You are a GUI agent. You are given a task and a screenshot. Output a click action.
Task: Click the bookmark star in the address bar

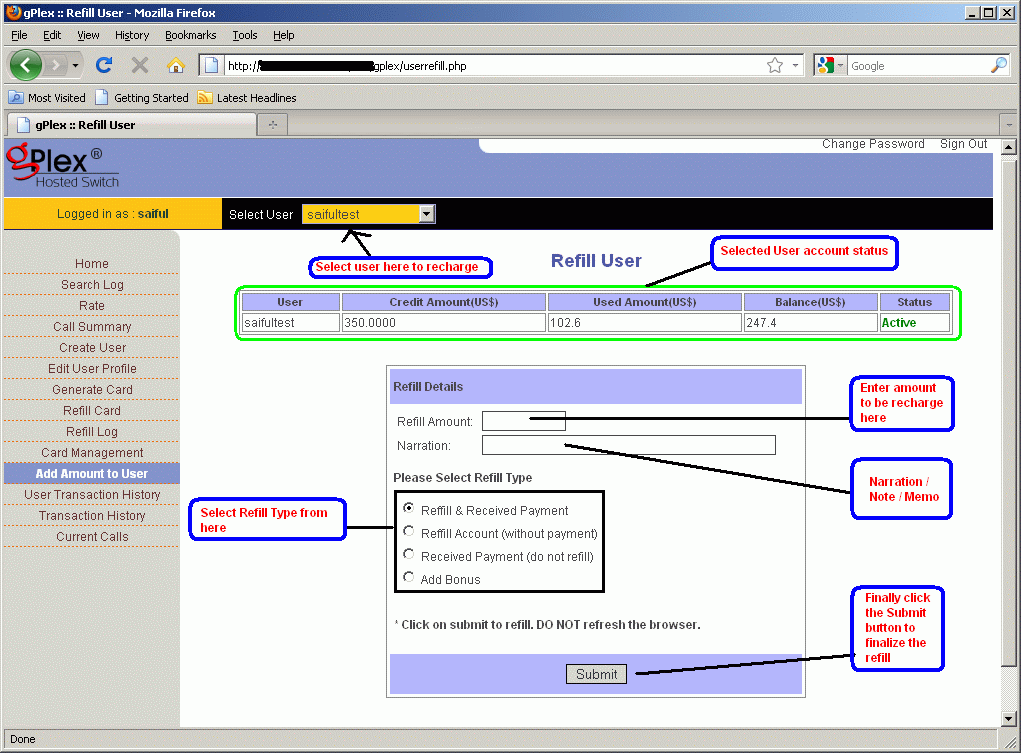point(773,65)
